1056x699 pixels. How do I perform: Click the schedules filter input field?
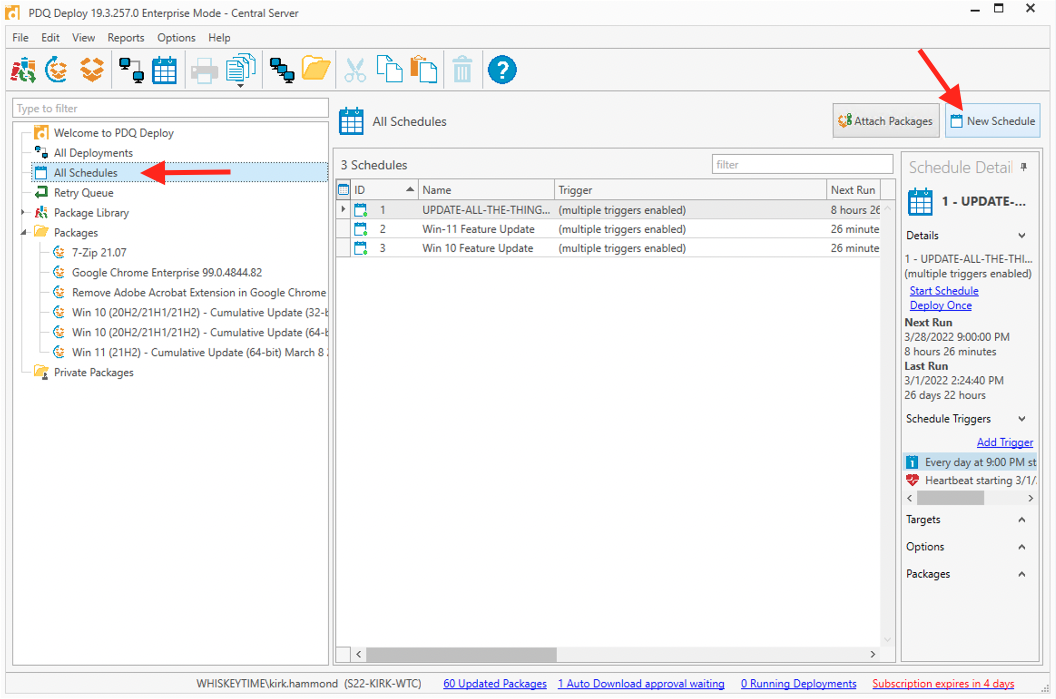click(802, 164)
